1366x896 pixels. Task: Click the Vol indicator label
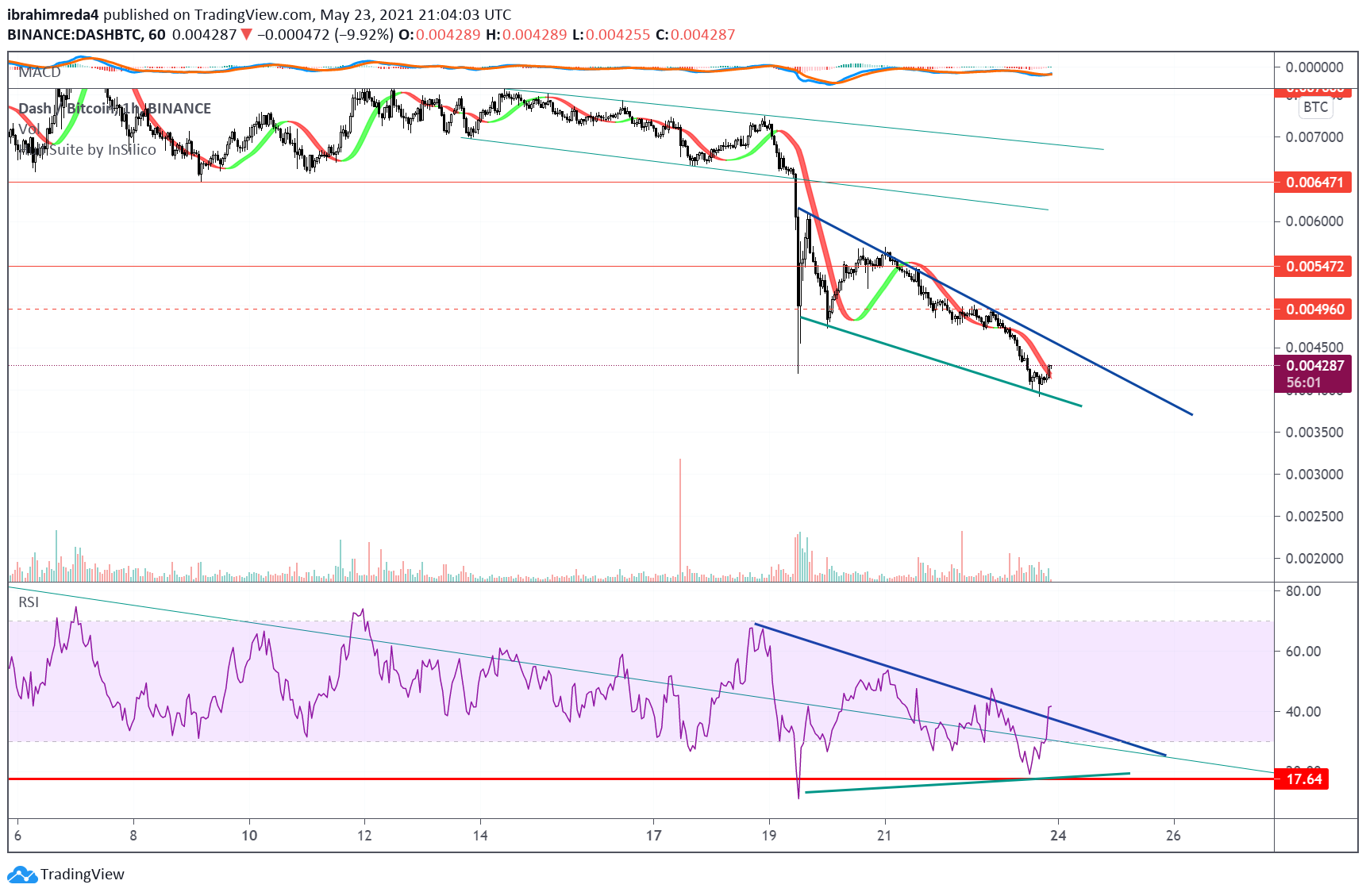[29, 129]
